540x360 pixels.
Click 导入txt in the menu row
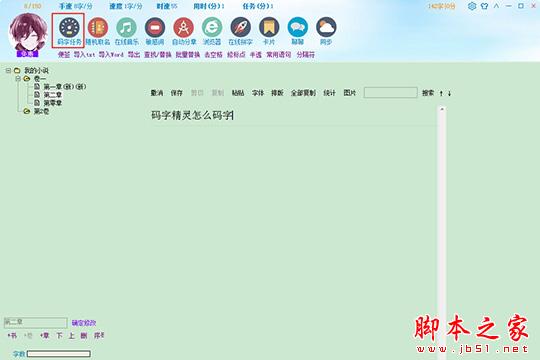pyautogui.click(x=84, y=54)
